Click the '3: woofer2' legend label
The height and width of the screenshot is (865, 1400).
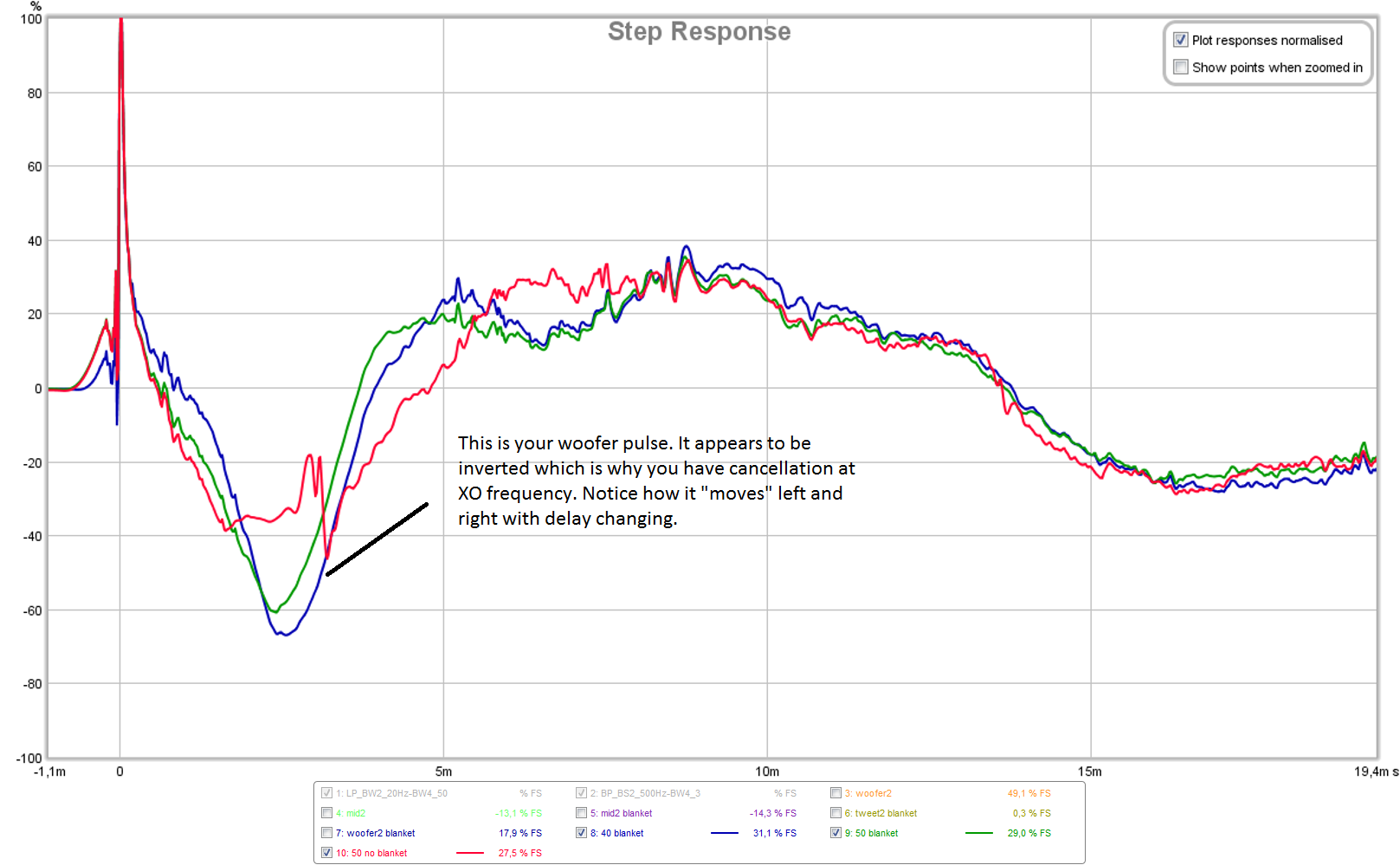pyautogui.click(x=868, y=793)
